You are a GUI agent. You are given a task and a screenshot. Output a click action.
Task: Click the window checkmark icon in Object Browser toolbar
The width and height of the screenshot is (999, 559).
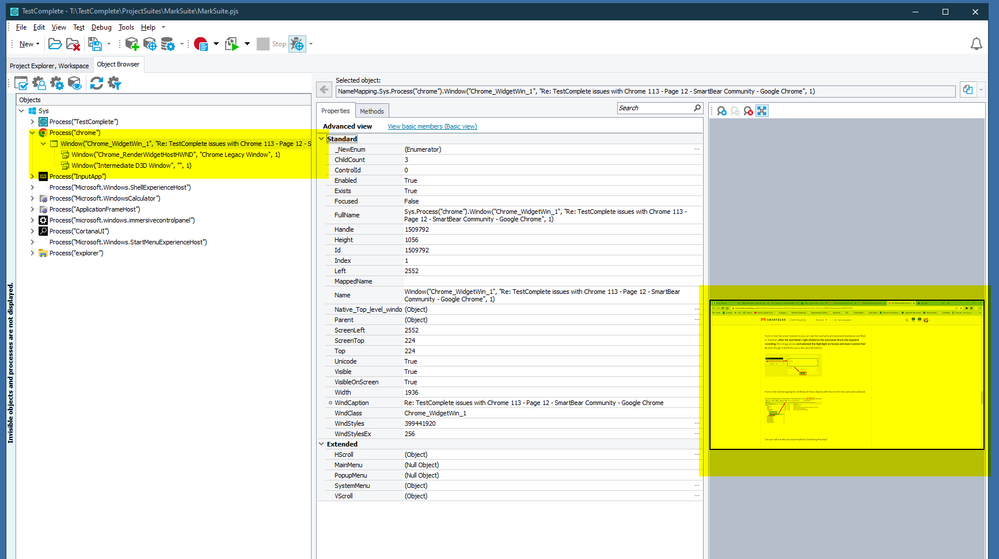pos(21,83)
